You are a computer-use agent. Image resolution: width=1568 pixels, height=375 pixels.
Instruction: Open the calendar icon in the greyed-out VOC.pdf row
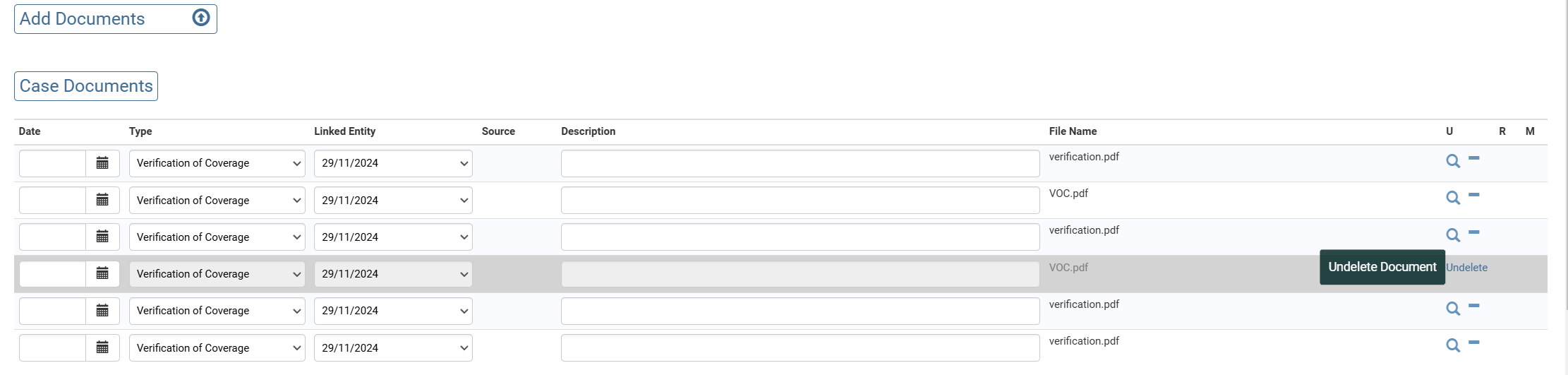102,273
